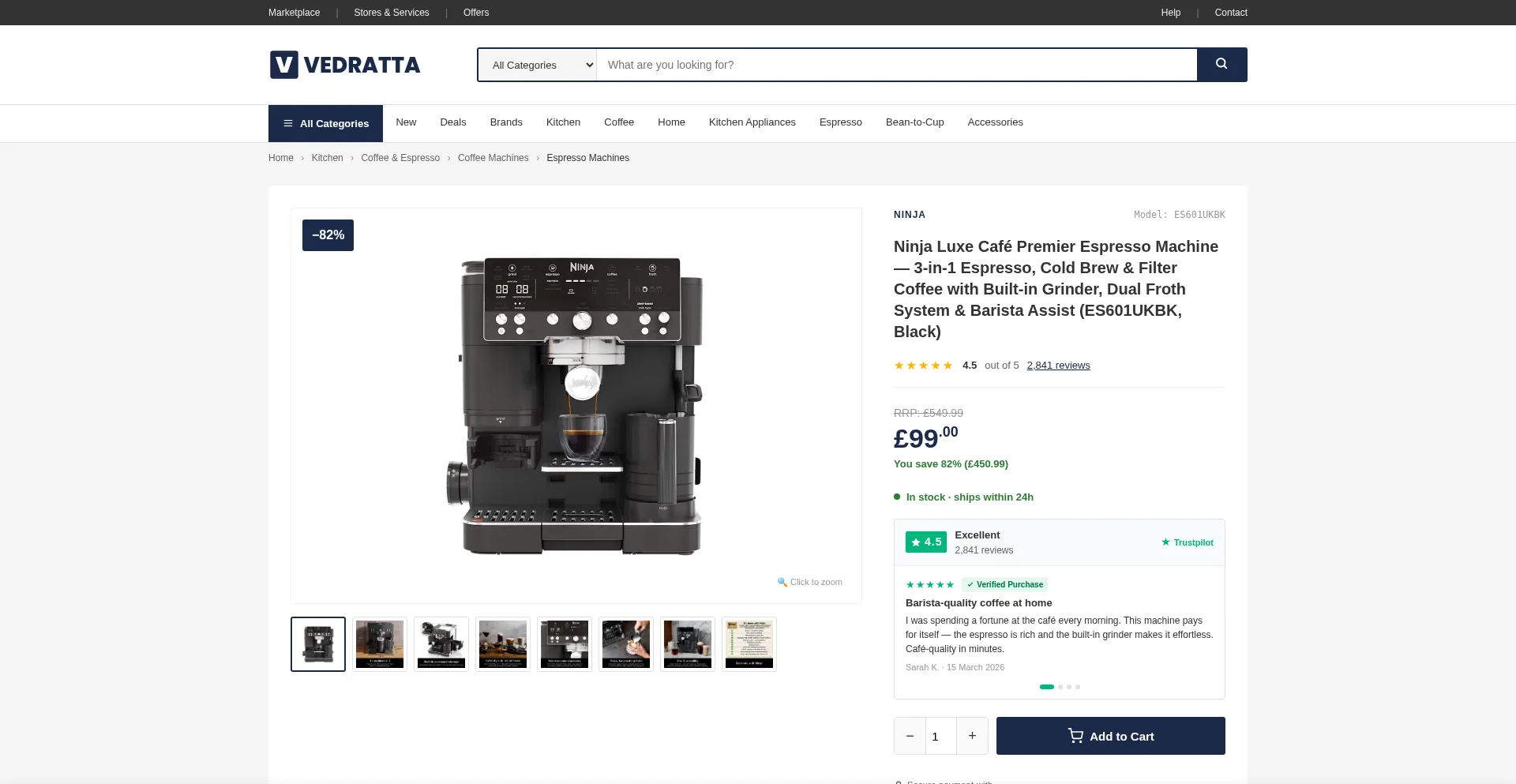
Task: Select the eighth text-sheet thumbnail
Action: pos(749,644)
